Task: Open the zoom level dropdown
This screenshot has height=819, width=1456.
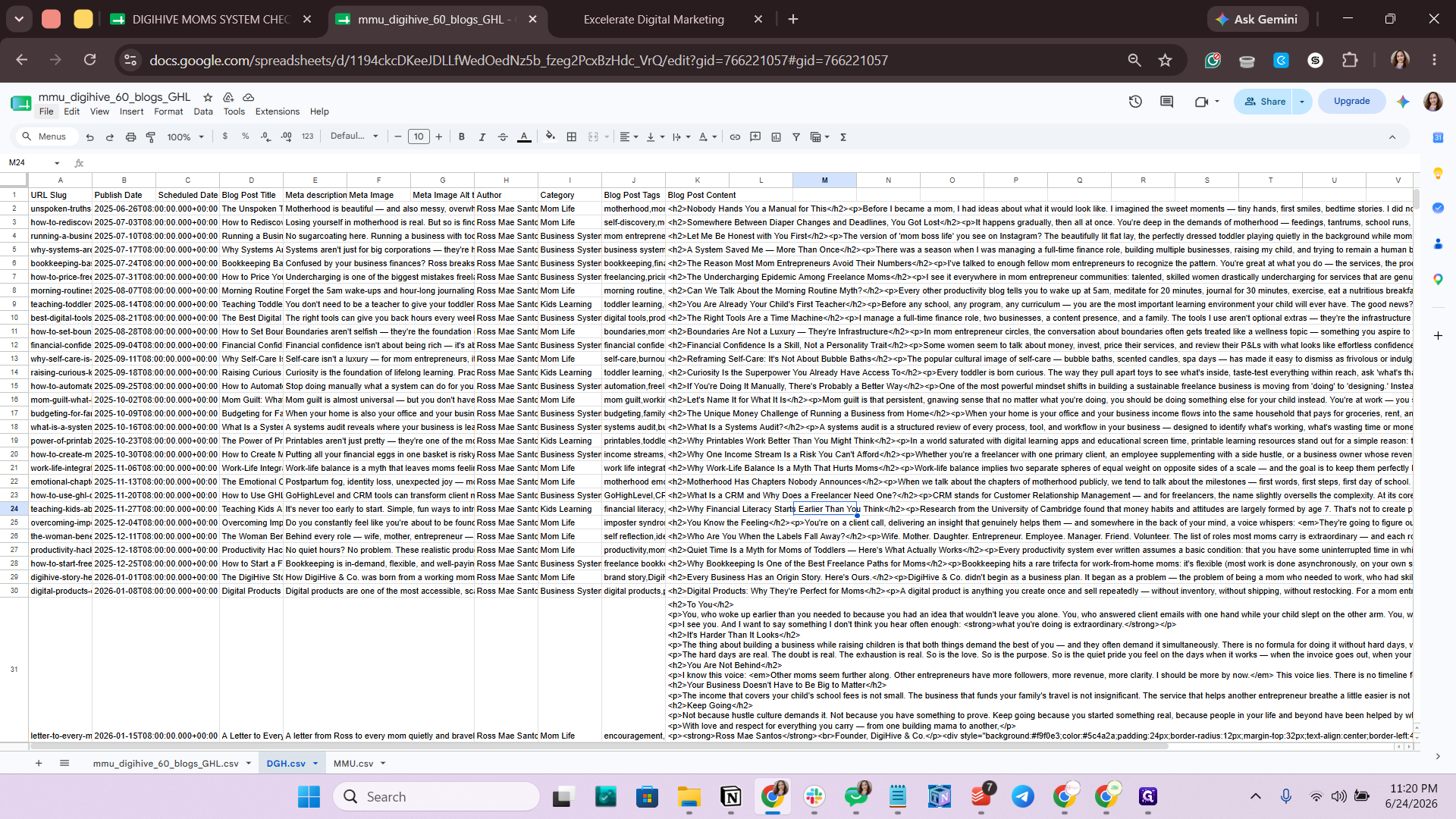Action: pyautogui.click(x=185, y=137)
